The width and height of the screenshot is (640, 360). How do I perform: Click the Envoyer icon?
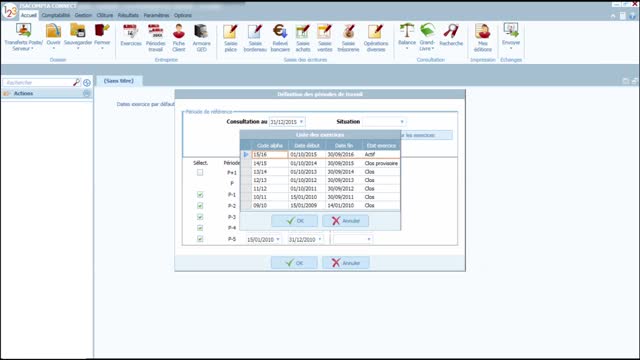[x=511, y=31]
